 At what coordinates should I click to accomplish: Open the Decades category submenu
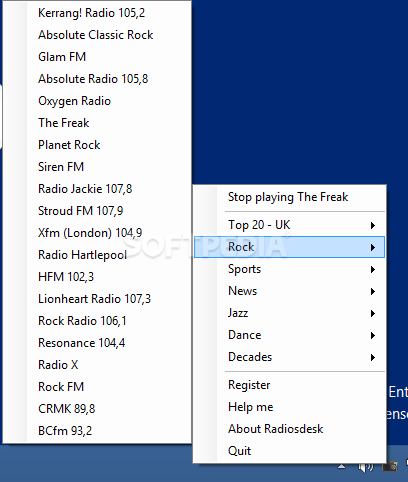289,357
